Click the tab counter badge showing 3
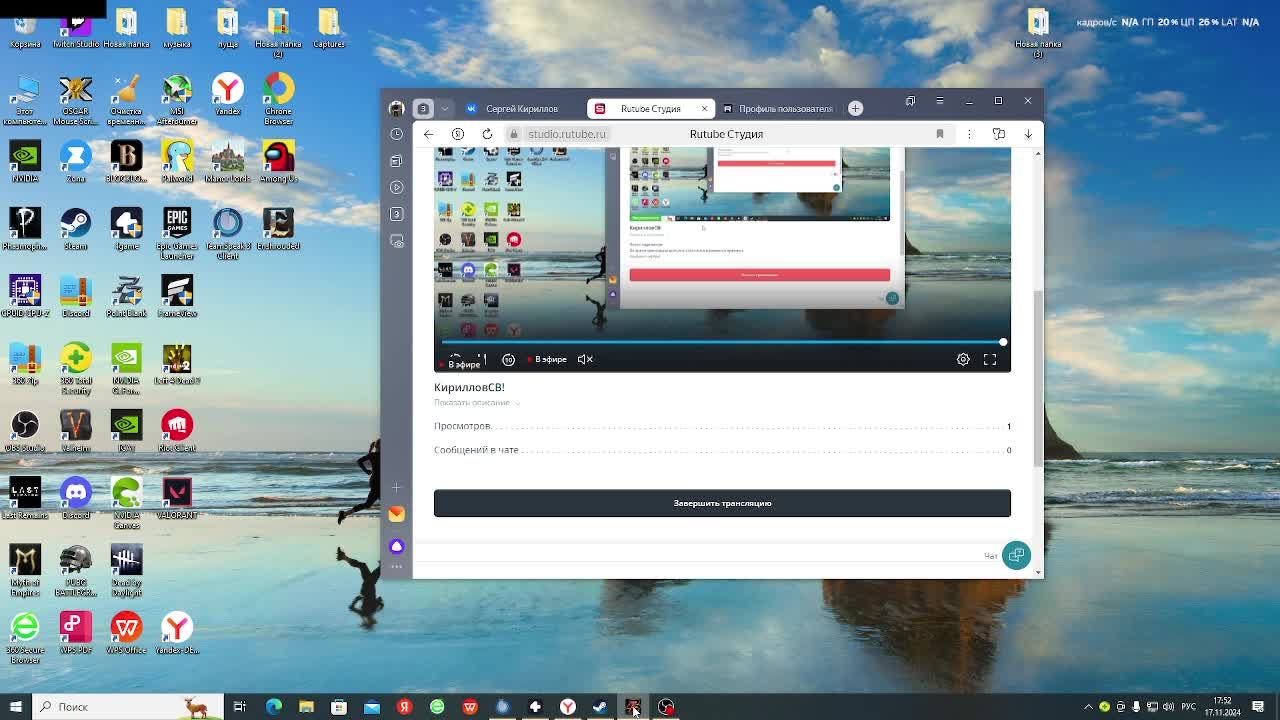Screen dimensions: 1280x720 coord(423,108)
